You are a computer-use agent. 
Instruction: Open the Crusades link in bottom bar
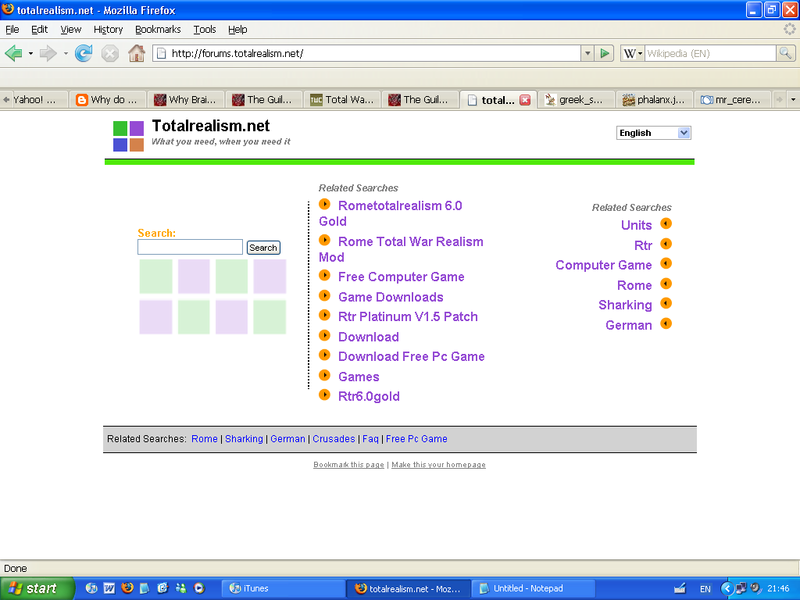pos(334,439)
